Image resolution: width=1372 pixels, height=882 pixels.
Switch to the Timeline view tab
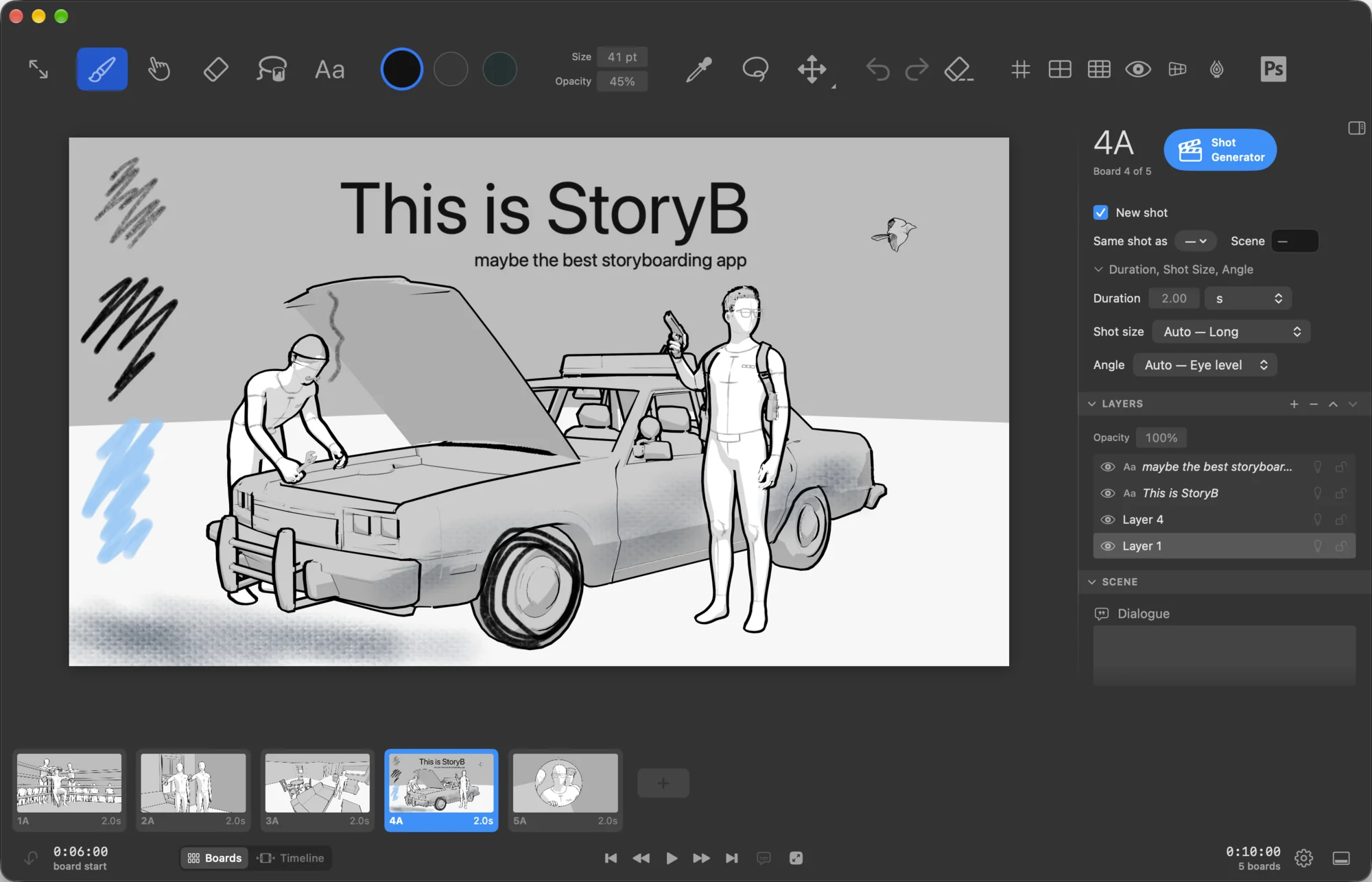tap(290, 858)
